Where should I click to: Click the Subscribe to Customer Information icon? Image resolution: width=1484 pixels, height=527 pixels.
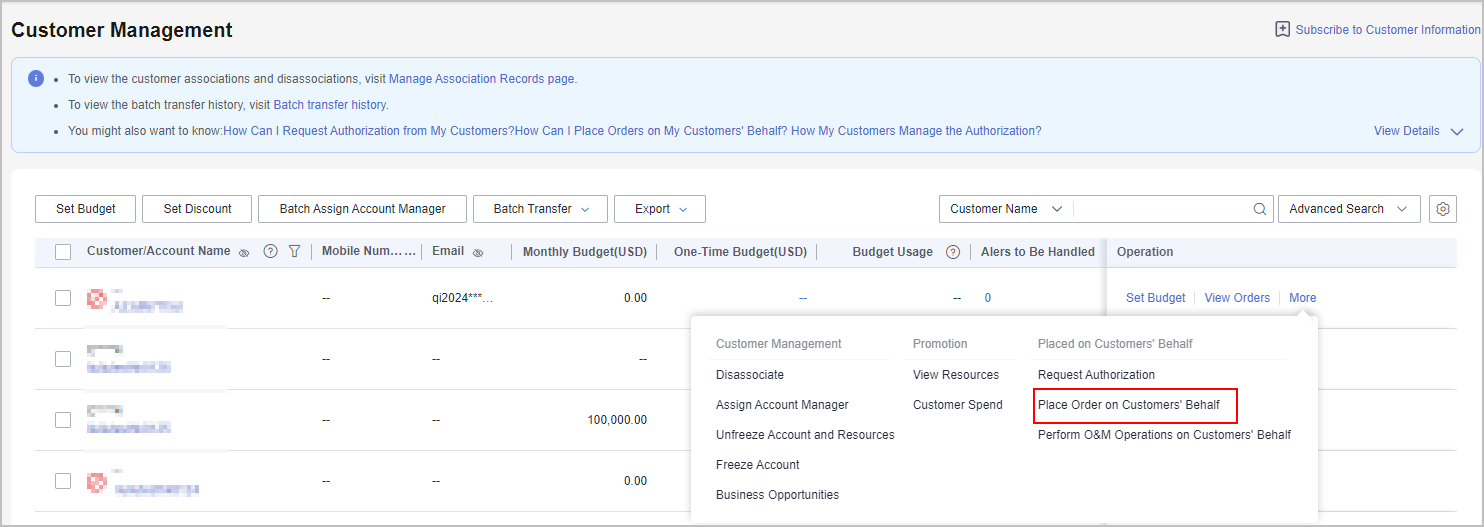pyautogui.click(x=1282, y=30)
